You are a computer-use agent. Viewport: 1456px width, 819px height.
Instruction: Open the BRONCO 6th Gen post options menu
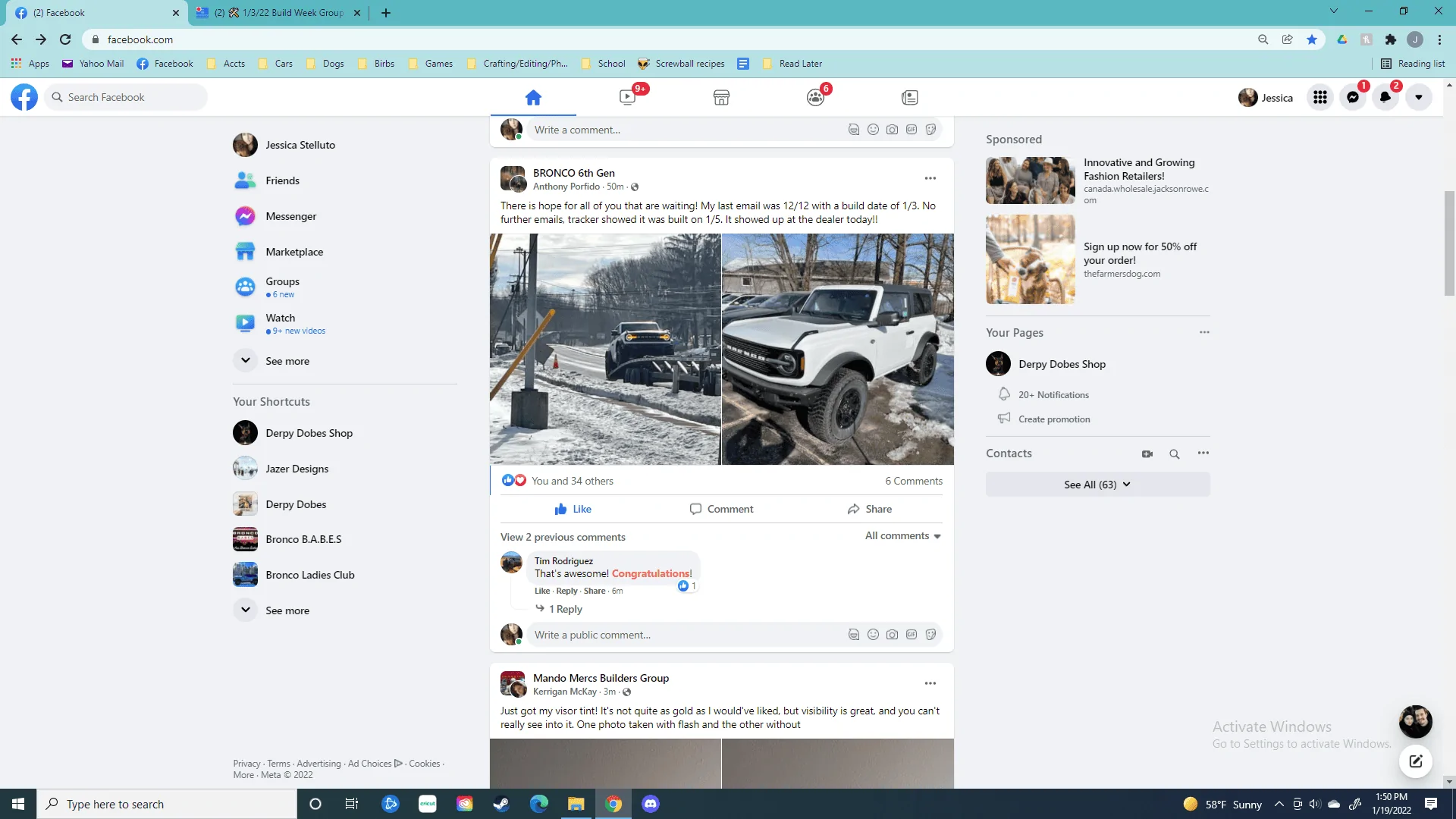tap(930, 178)
